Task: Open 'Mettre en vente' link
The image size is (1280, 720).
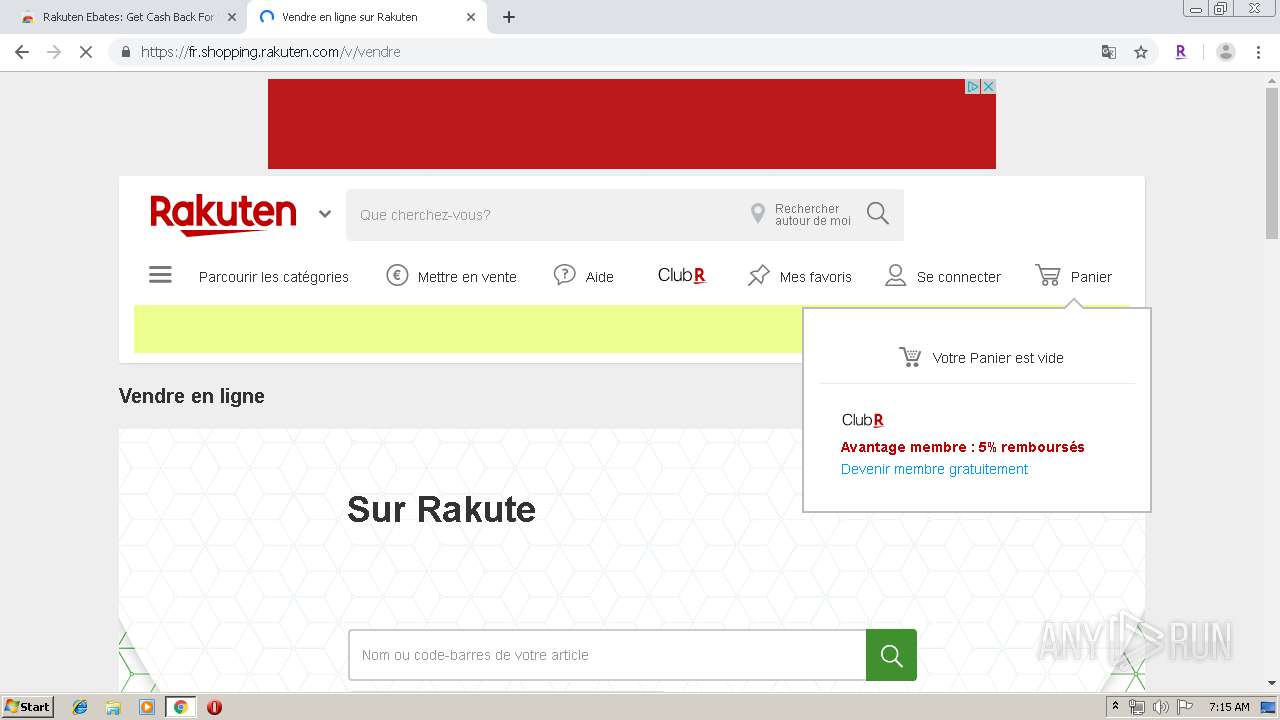Action: pos(467,277)
